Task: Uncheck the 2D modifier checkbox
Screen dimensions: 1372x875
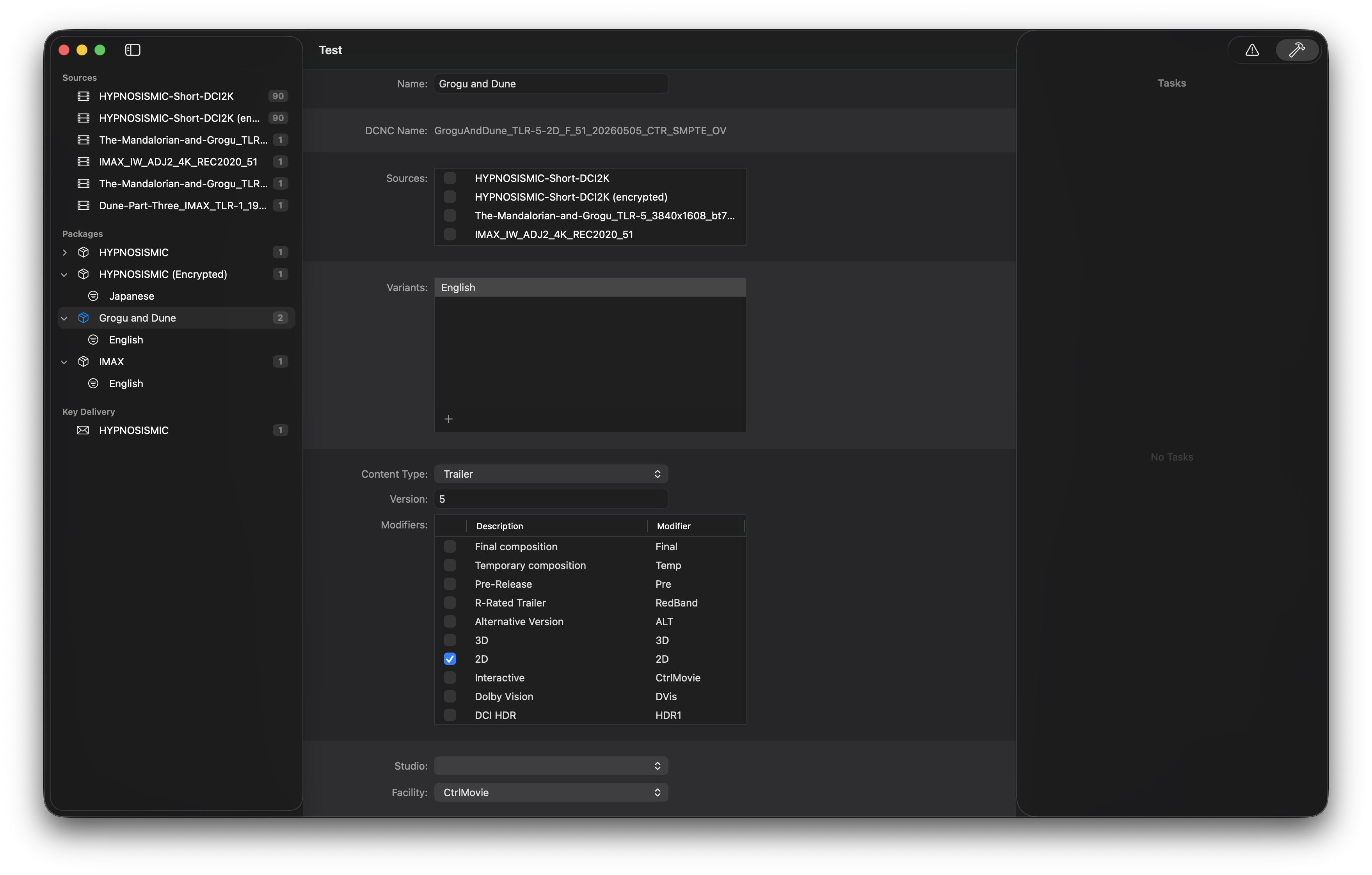Action: pyautogui.click(x=450, y=659)
